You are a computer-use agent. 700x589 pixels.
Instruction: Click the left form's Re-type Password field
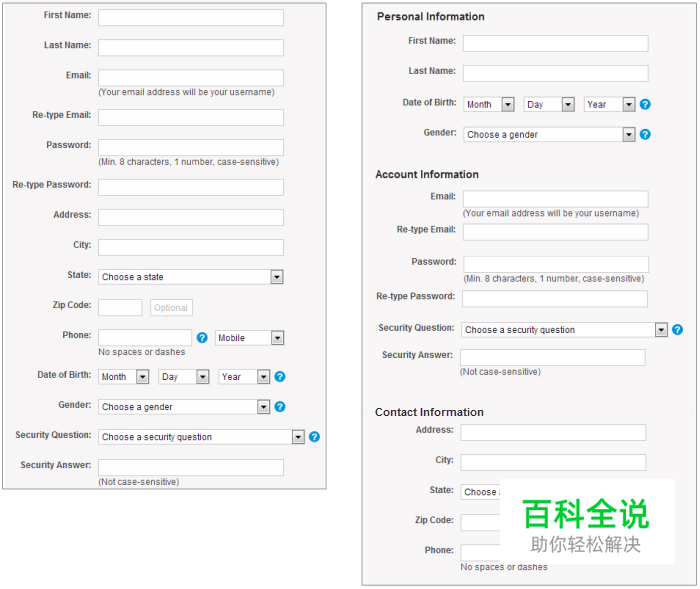pyautogui.click(x=191, y=187)
